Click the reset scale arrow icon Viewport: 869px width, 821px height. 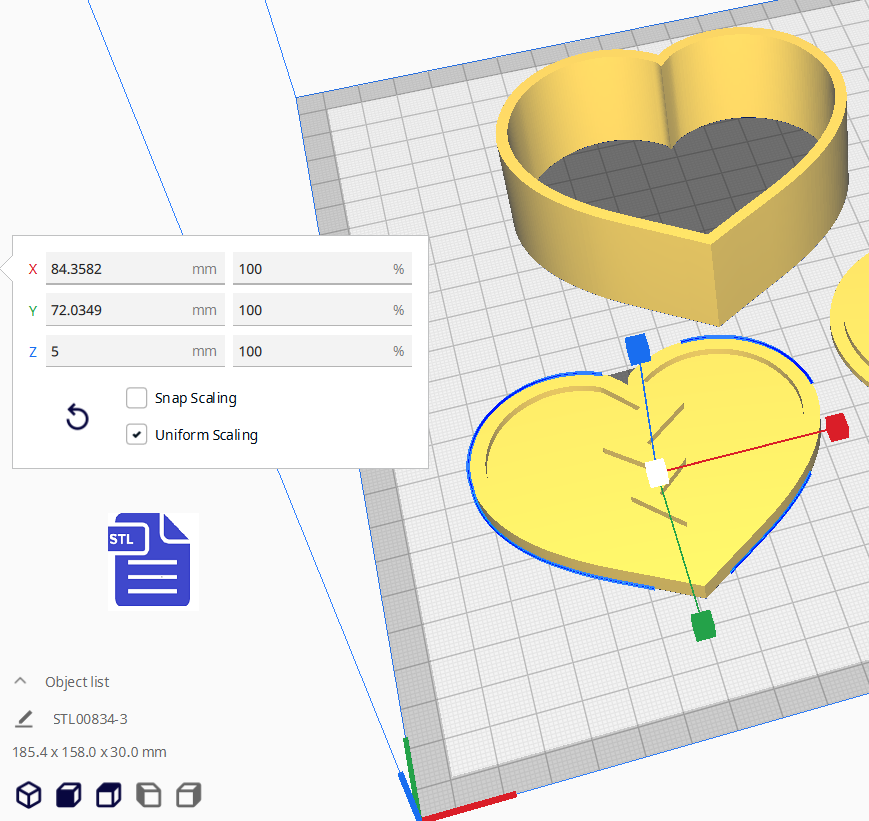click(x=77, y=417)
